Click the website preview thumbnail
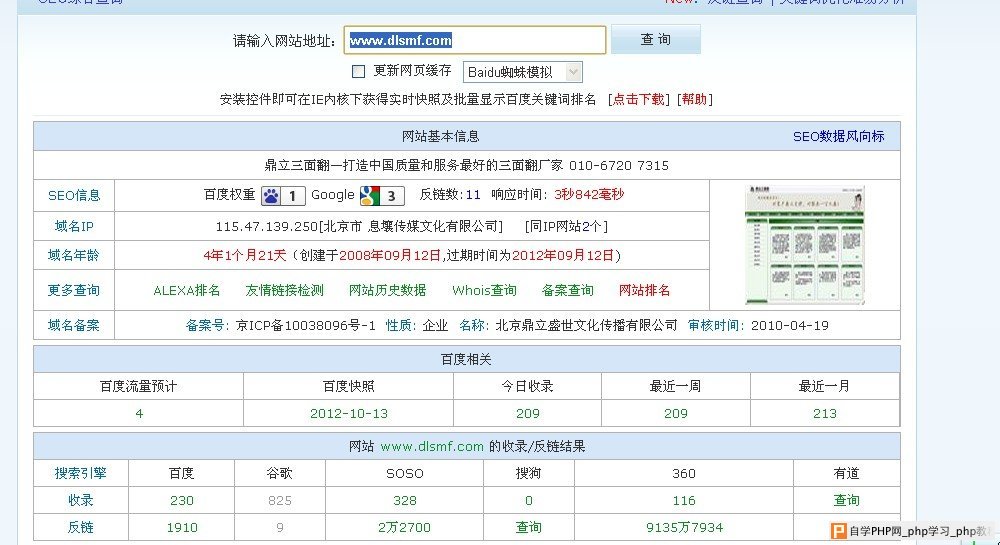 click(805, 245)
